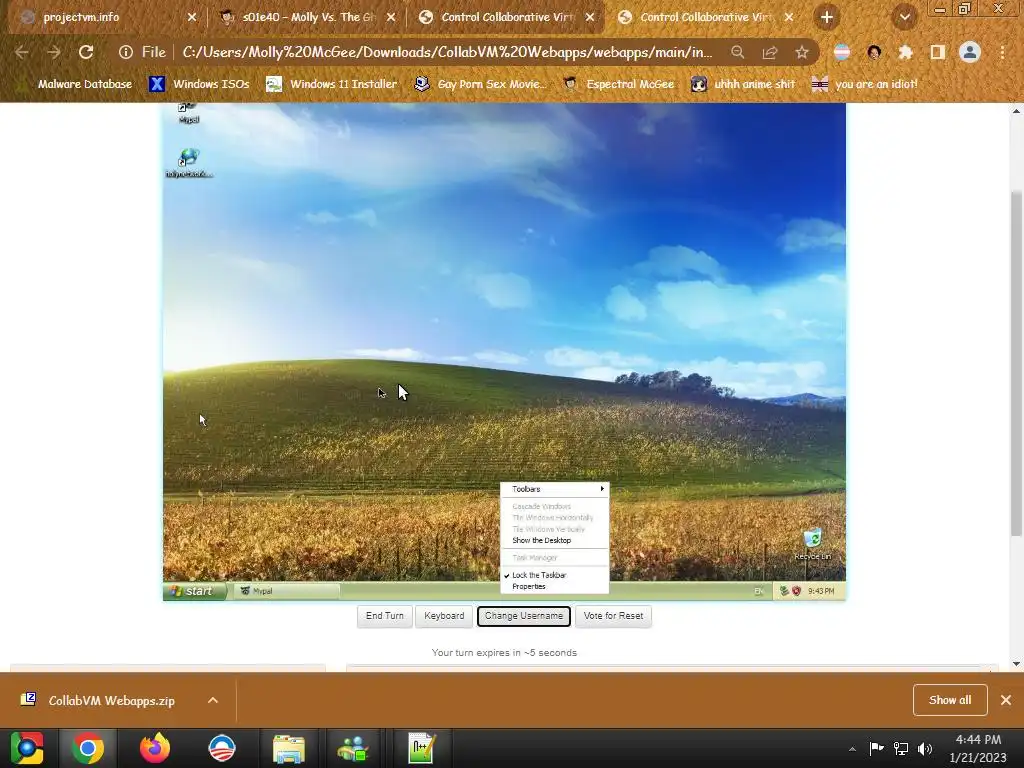
Task: Click Show all downloads button
Action: 950,700
